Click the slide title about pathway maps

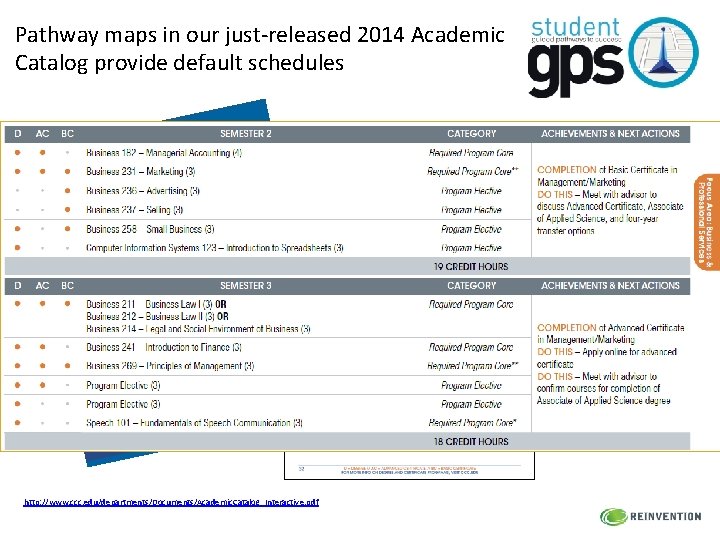(x=260, y=48)
